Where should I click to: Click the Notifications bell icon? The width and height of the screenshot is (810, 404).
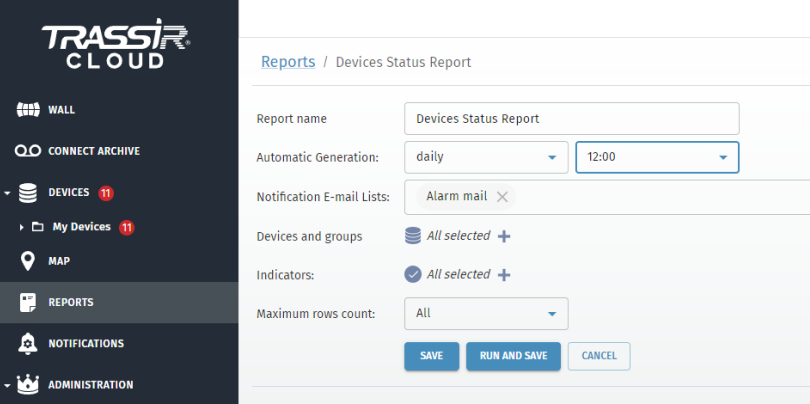[28, 343]
